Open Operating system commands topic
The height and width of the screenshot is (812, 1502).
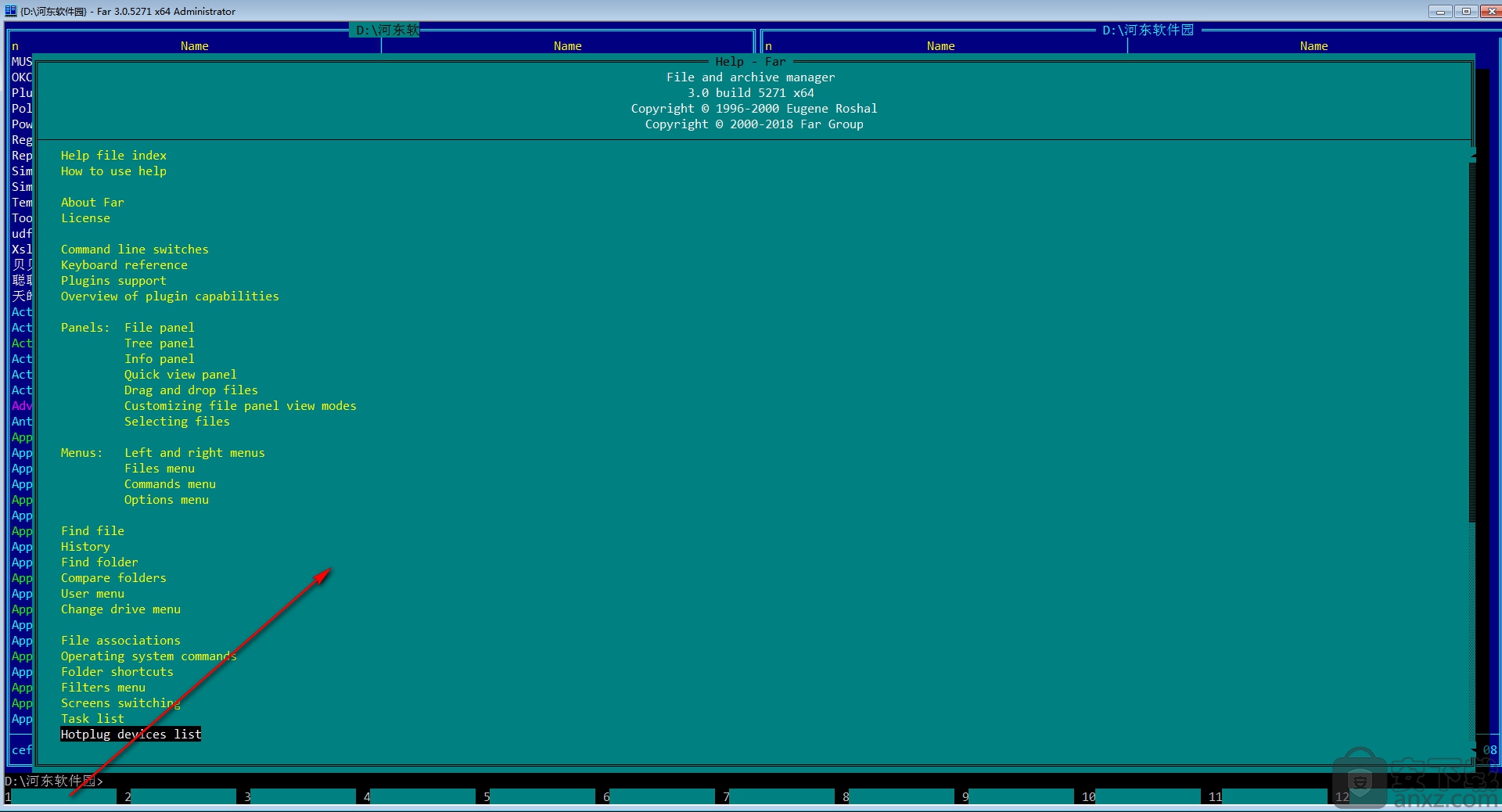149,656
